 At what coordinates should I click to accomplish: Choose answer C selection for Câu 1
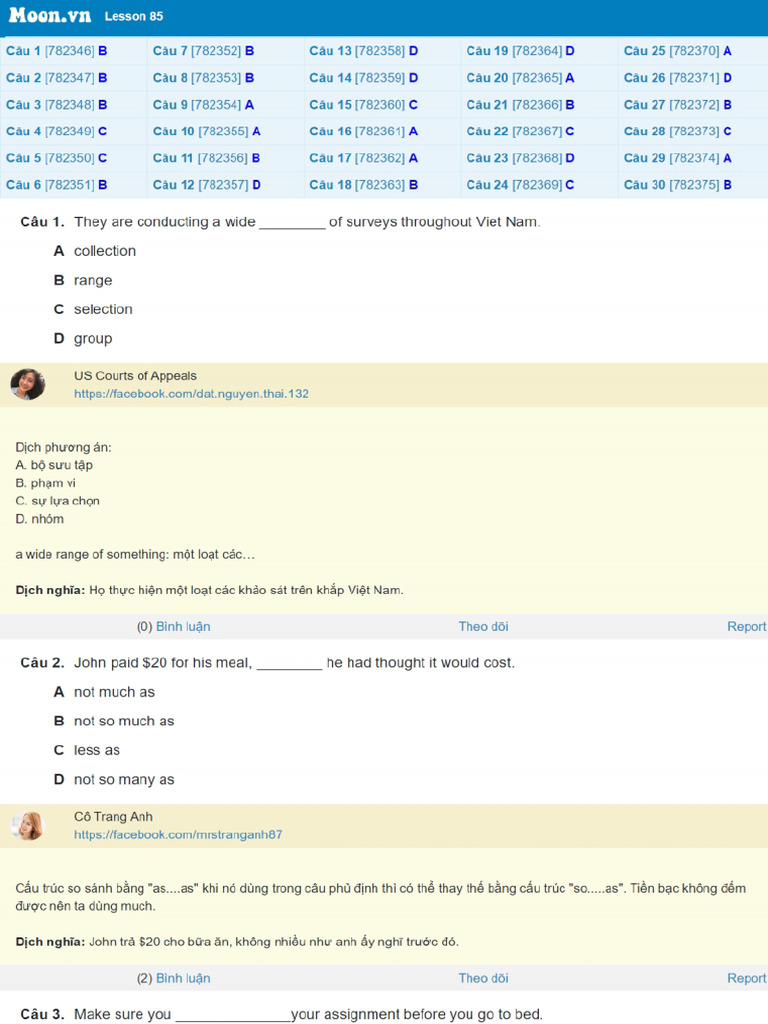pyautogui.click(x=93, y=309)
